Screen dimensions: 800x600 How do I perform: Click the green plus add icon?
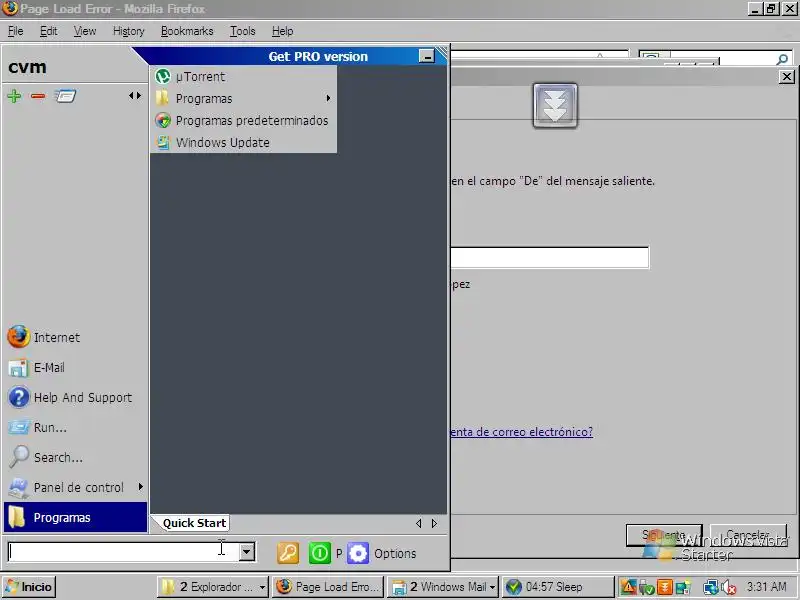pyautogui.click(x=14, y=96)
